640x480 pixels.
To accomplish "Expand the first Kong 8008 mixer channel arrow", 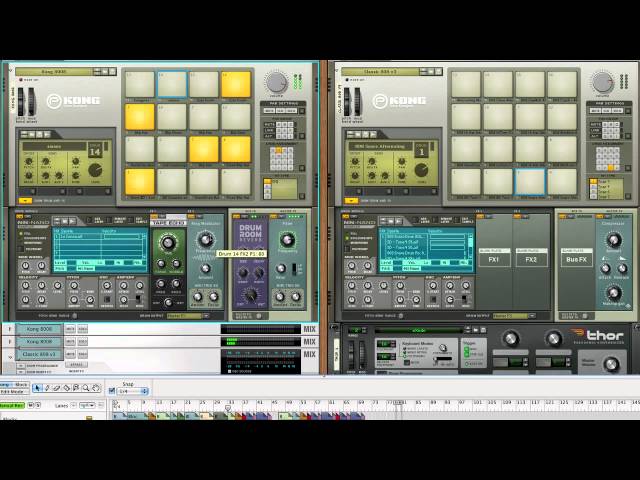I will click(10, 329).
